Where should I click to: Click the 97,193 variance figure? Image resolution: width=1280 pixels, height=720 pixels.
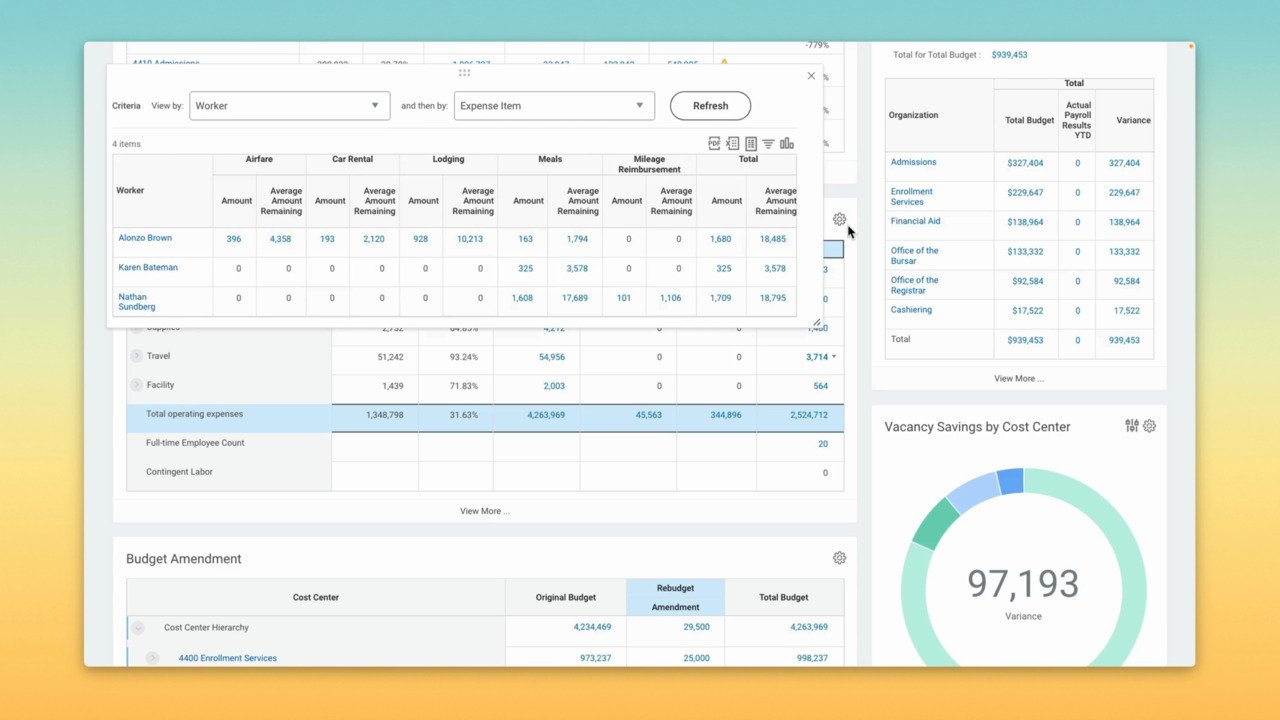1023,583
